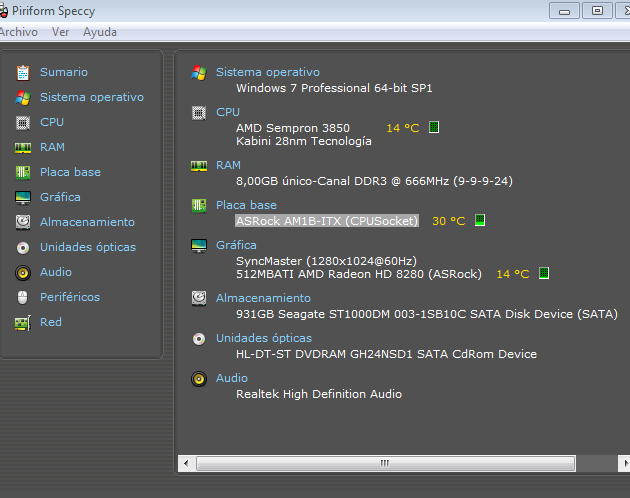Click the Speccy application icon in title bar
This screenshot has width=630, height=498.
(3, 11)
